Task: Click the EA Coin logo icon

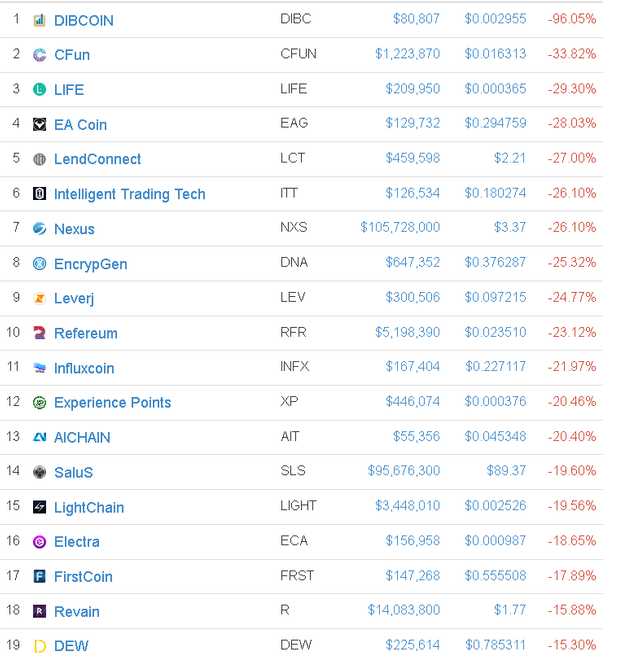Action: click(x=39, y=125)
